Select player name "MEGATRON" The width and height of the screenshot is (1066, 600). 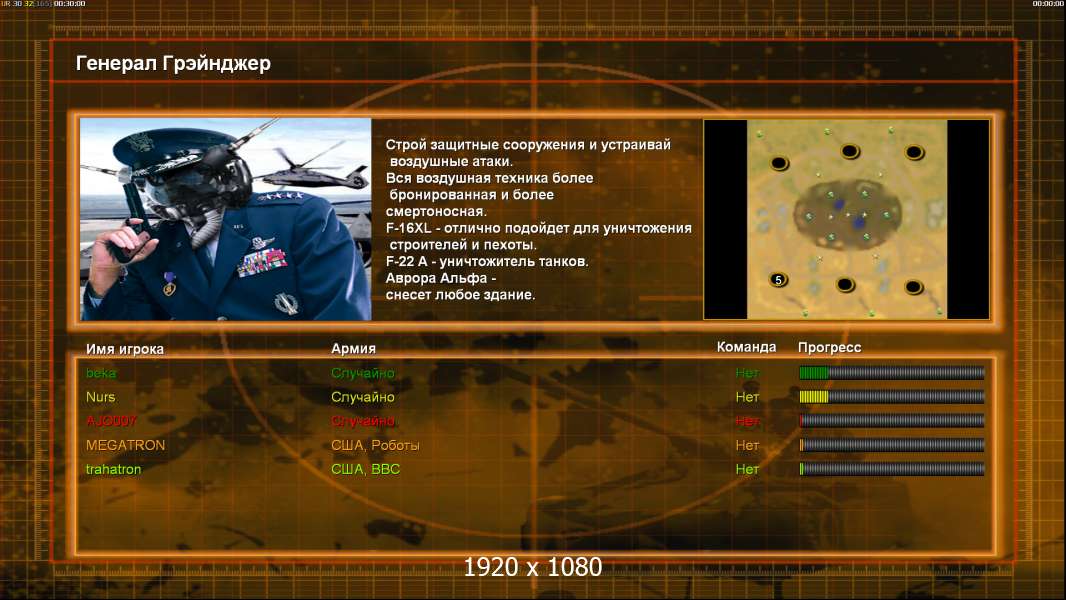pos(126,445)
